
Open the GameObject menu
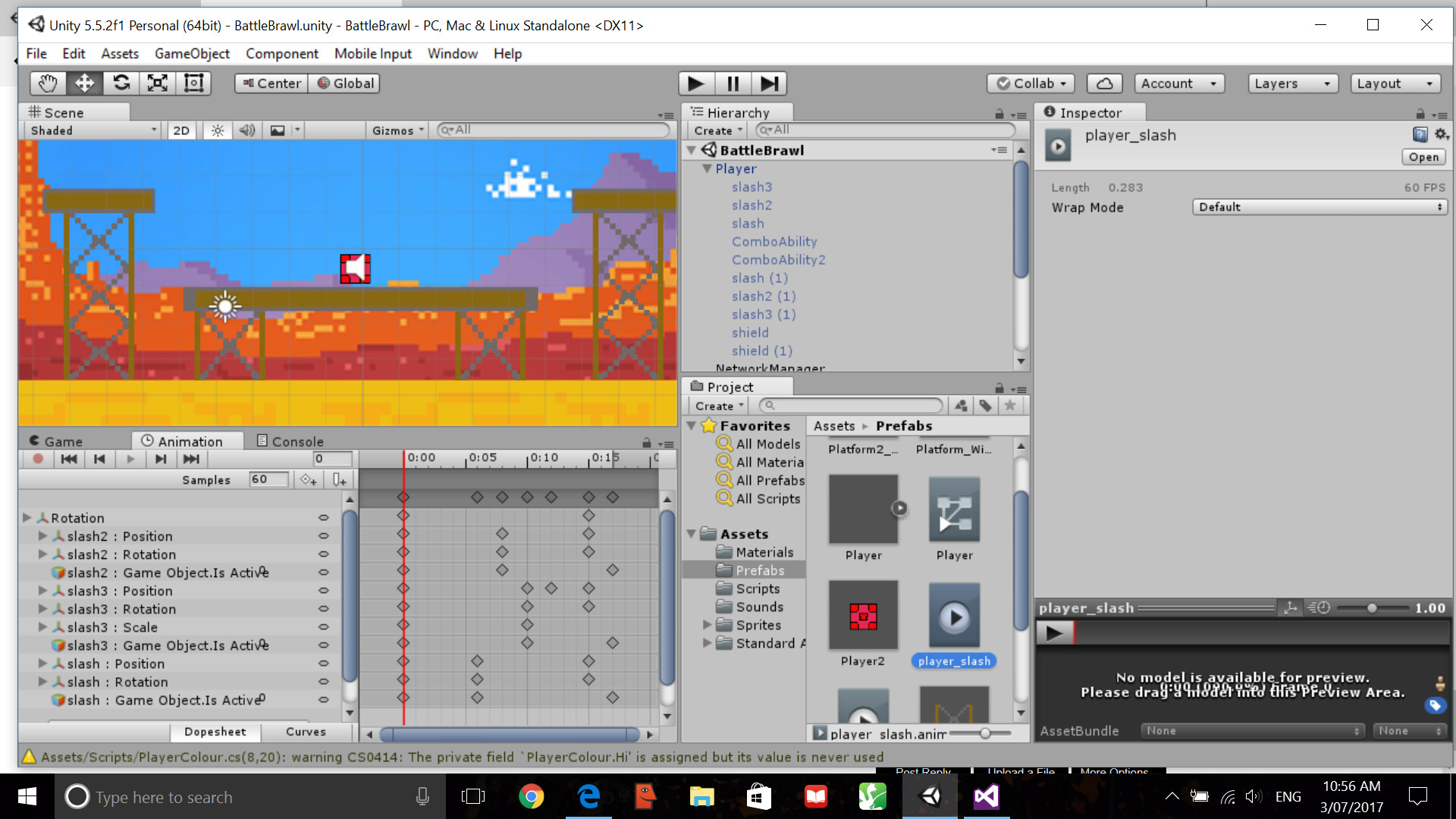click(192, 53)
